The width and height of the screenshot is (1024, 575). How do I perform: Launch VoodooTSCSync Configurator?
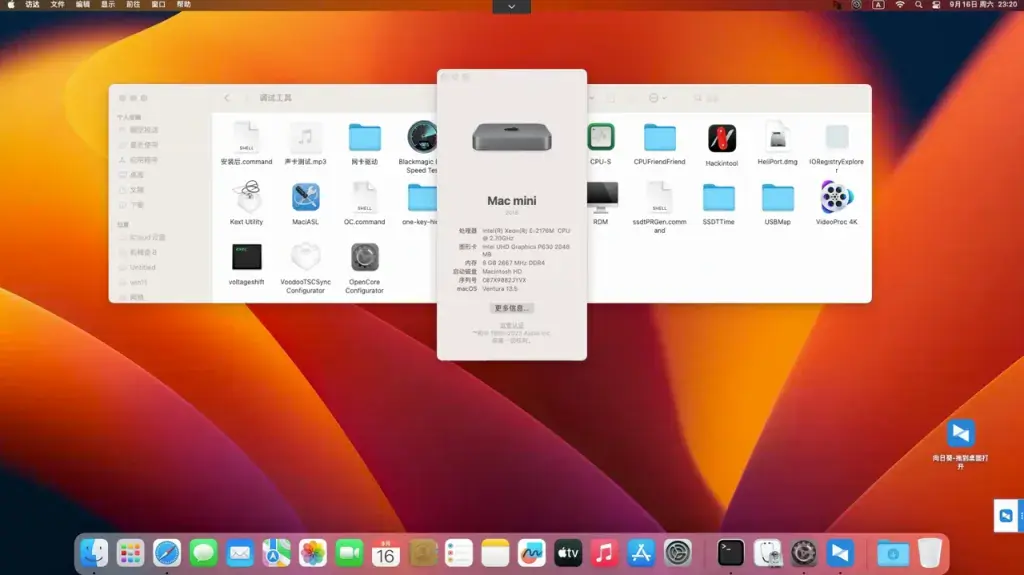(x=305, y=257)
